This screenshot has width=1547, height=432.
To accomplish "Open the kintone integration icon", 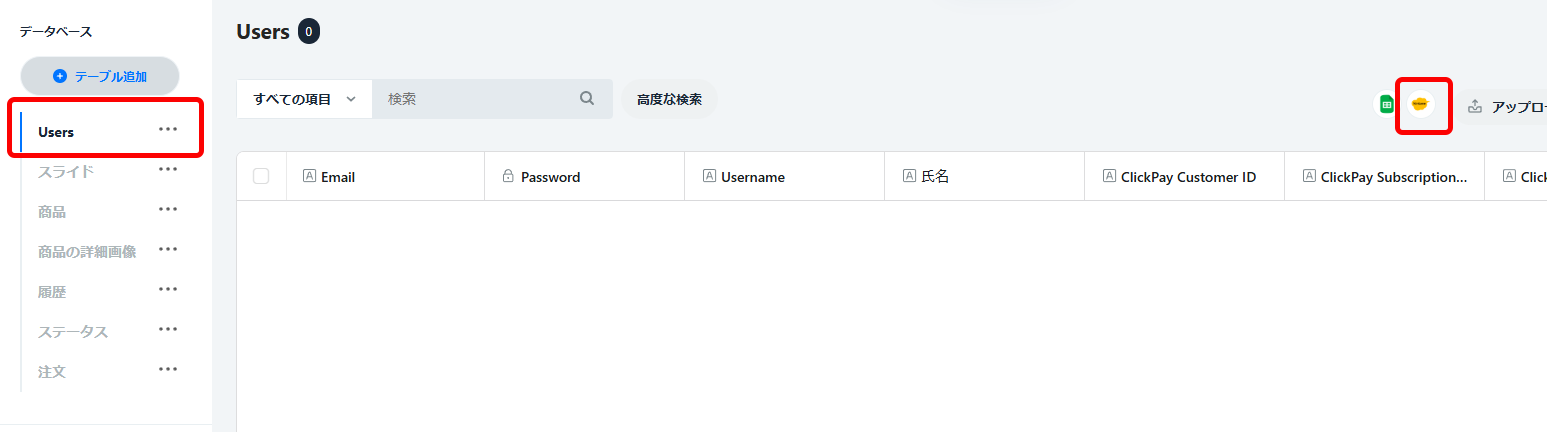I will (1419, 104).
